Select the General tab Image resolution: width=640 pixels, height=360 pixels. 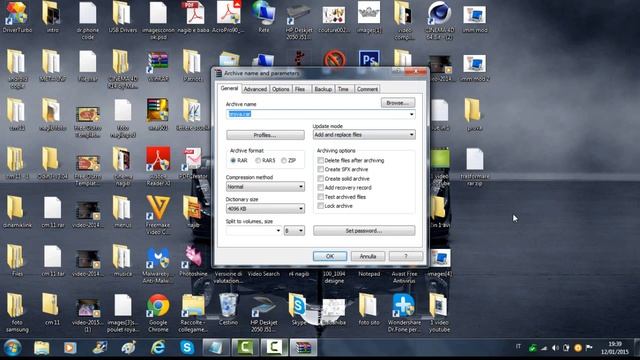pyautogui.click(x=229, y=88)
